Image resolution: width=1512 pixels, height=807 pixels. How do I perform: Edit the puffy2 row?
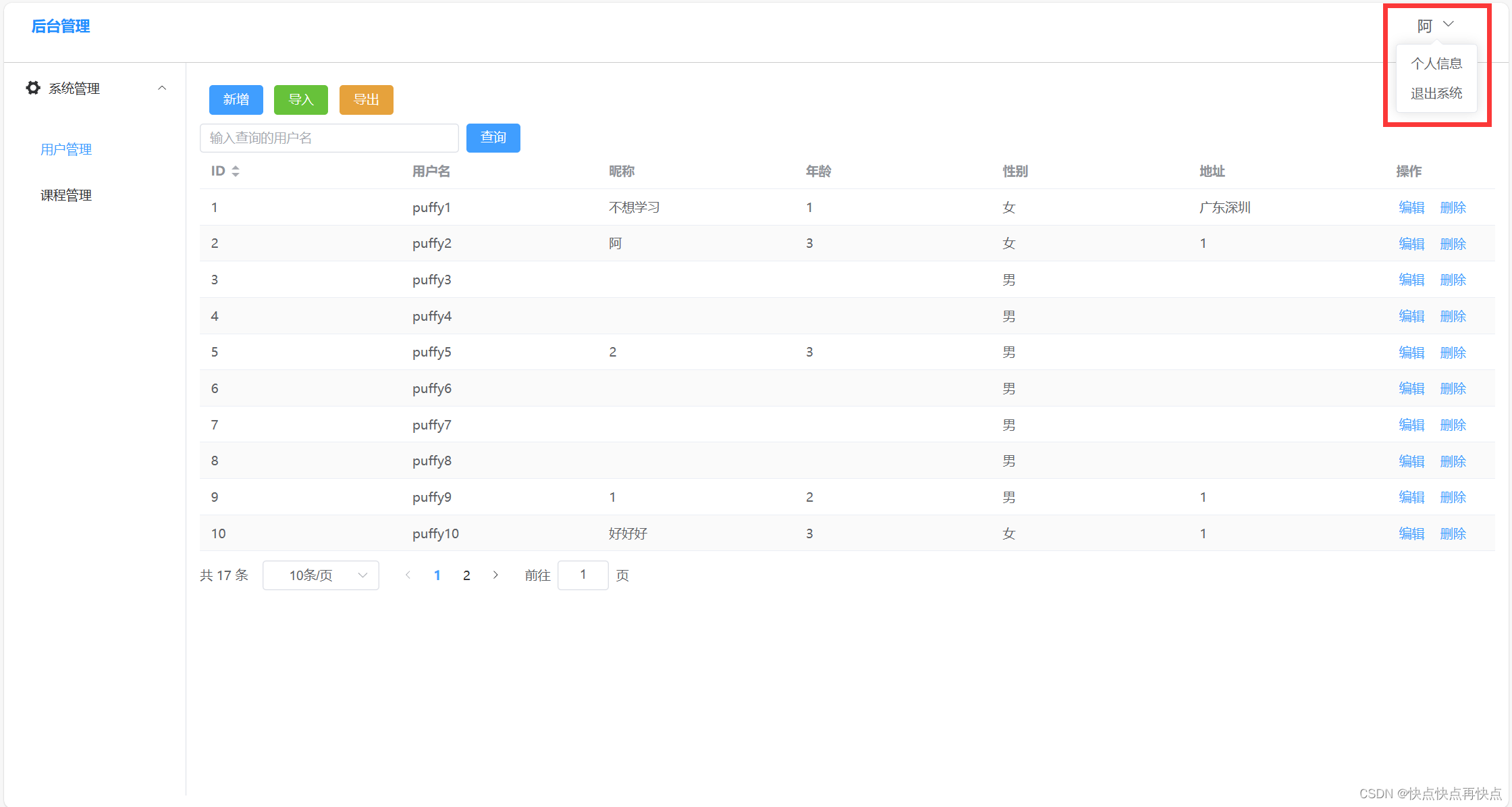1411,244
